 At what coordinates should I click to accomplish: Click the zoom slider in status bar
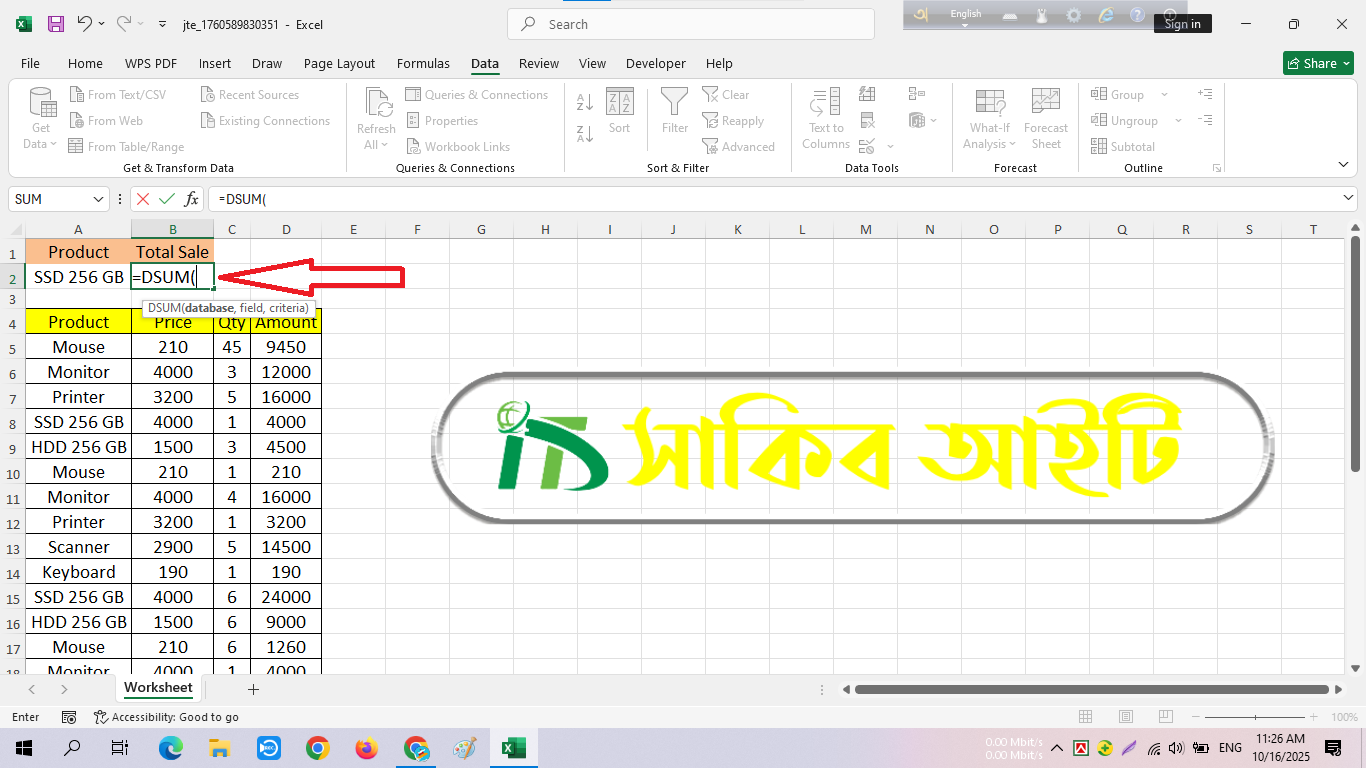(x=1257, y=717)
